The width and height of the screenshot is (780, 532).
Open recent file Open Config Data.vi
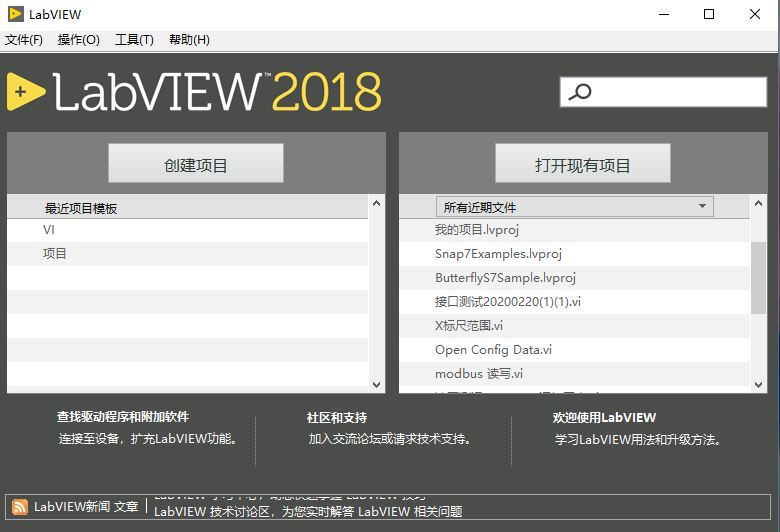click(575, 350)
